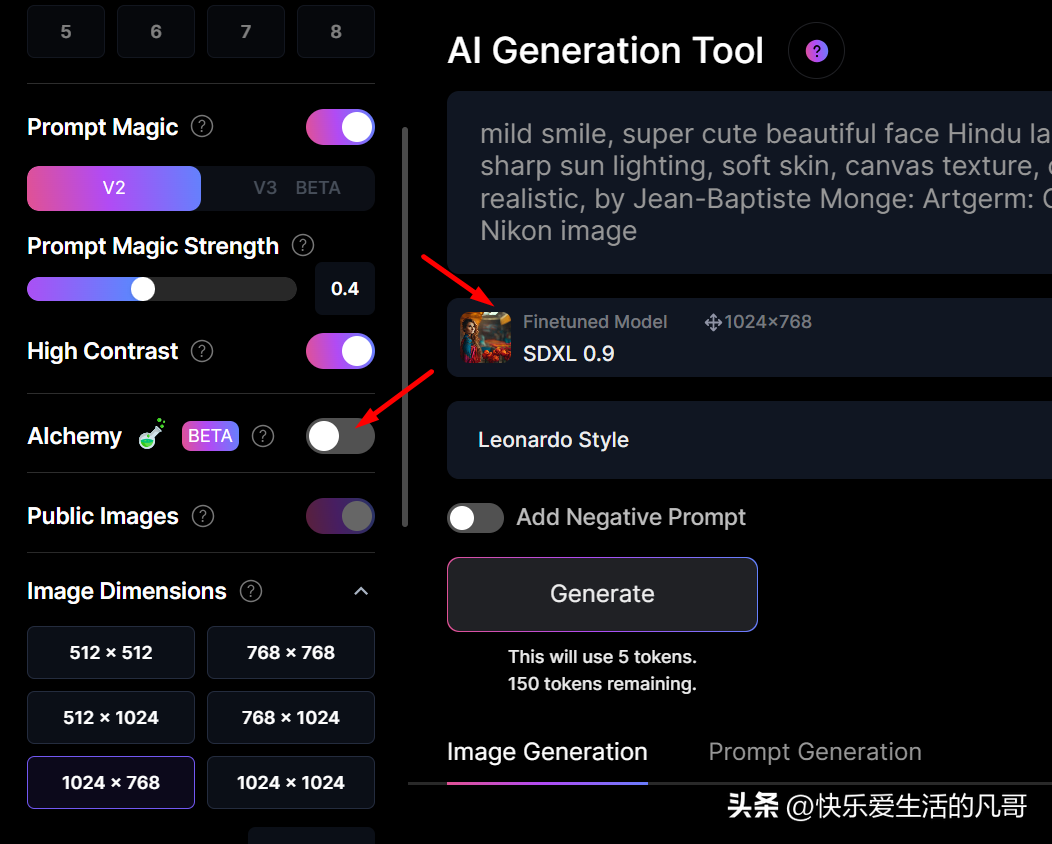Image resolution: width=1052 pixels, height=844 pixels.
Task: Open the purple help icon by title
Action: pyautogui.click(x=816, y=51)
